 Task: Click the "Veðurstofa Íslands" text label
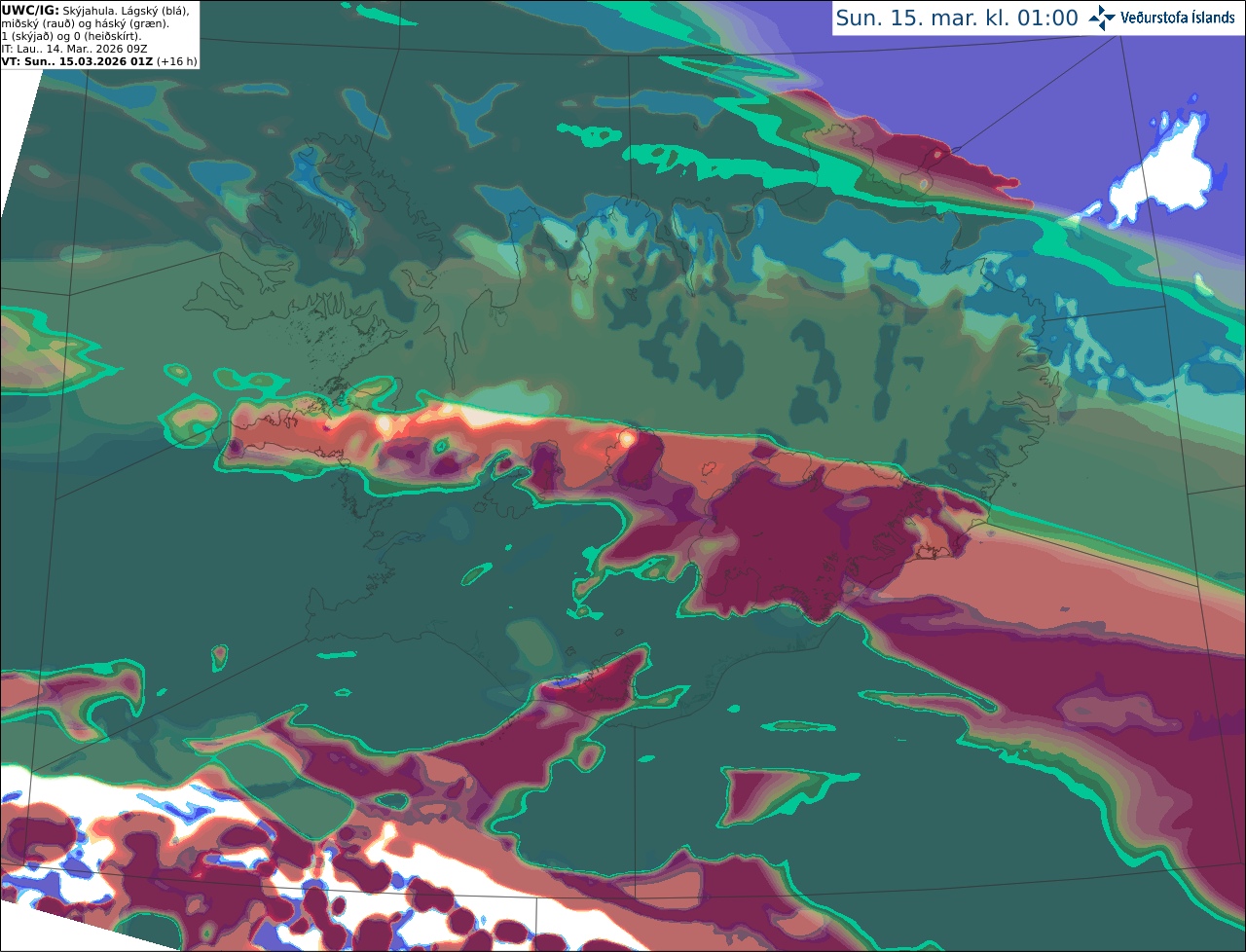click(1177, 18)
